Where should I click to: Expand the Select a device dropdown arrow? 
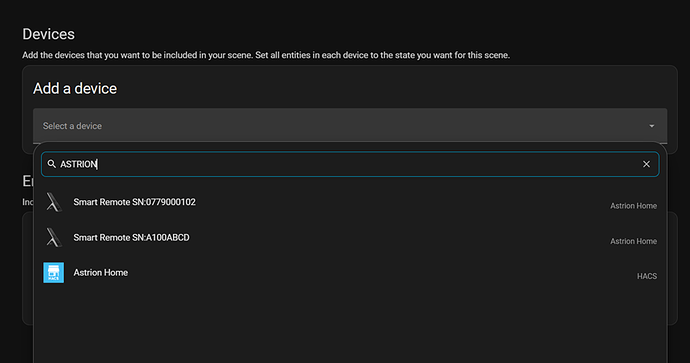652,126
